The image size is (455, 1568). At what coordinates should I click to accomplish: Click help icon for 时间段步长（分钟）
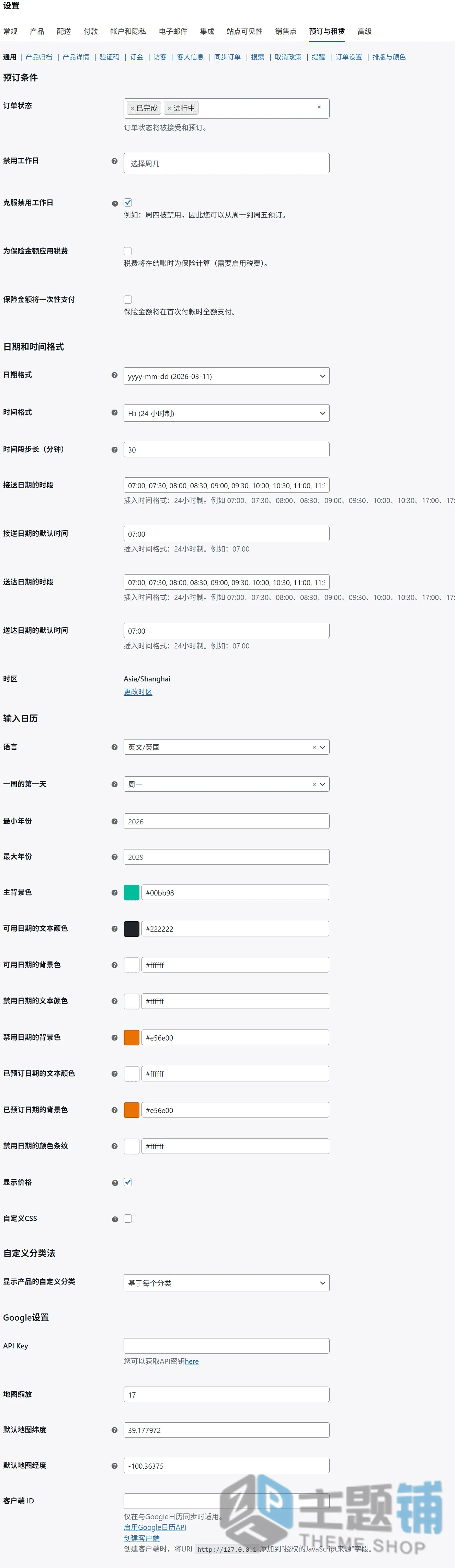point(114,450)
